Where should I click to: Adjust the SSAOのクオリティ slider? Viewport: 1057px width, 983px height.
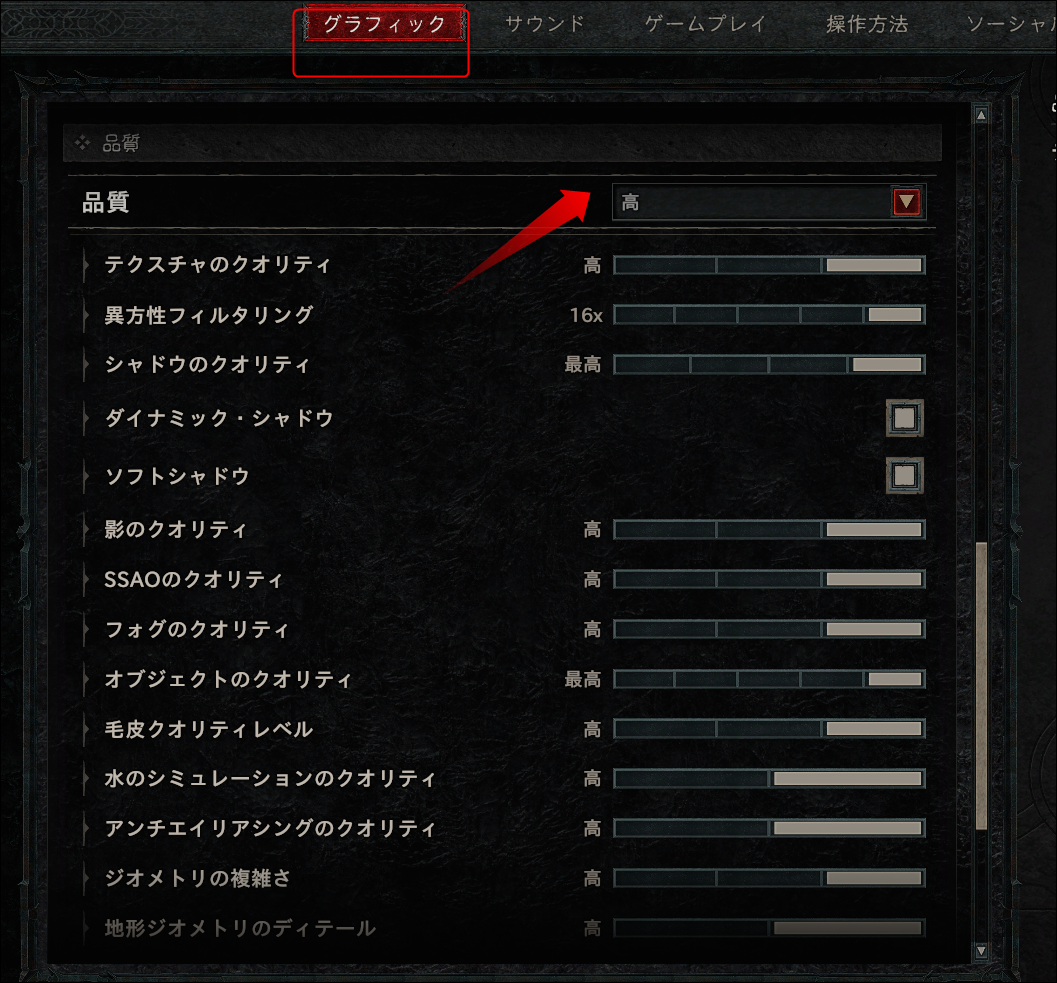coord(768,579)
